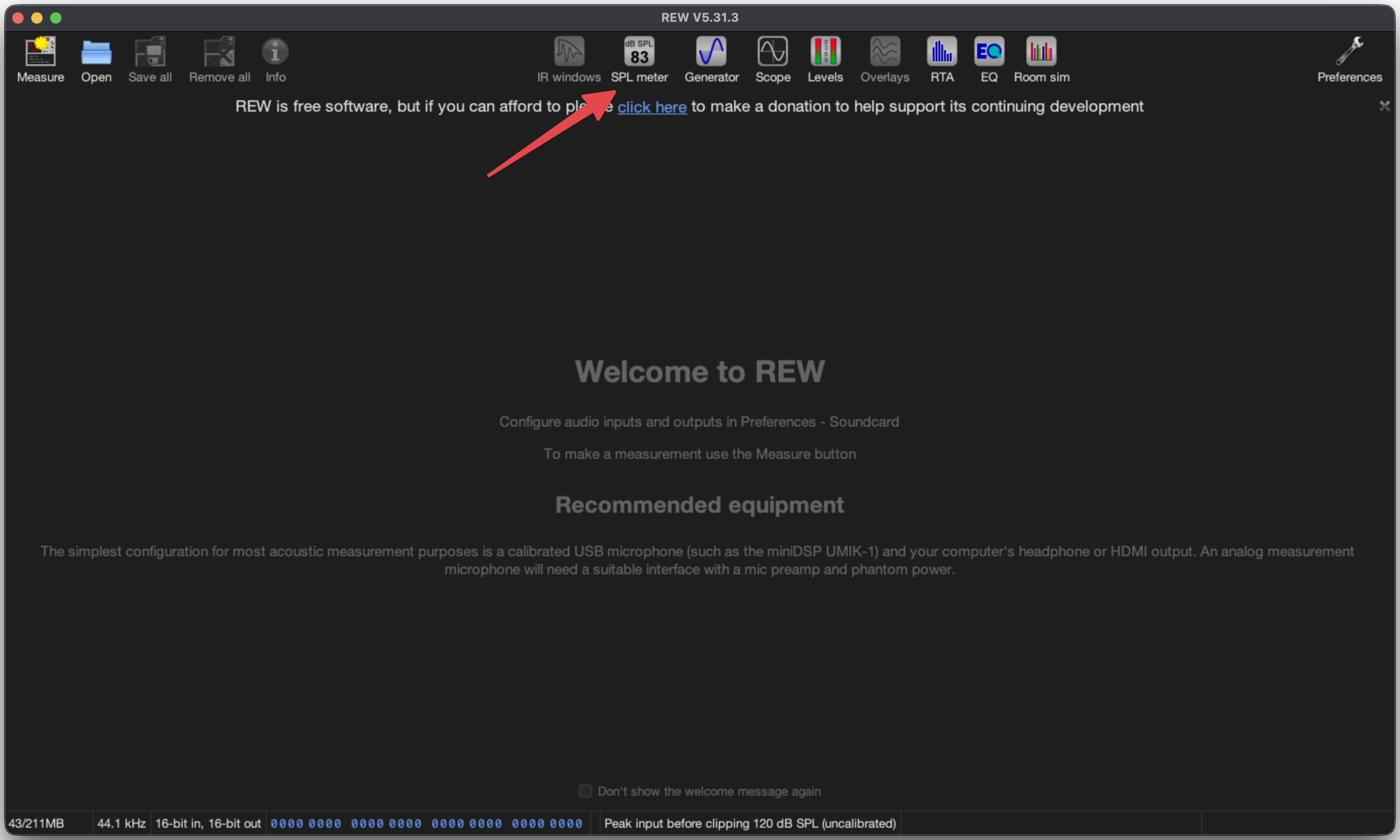Open the Preferences wrench icon
This screenshot has width=1400, height=840.
tap(1349, 60)
